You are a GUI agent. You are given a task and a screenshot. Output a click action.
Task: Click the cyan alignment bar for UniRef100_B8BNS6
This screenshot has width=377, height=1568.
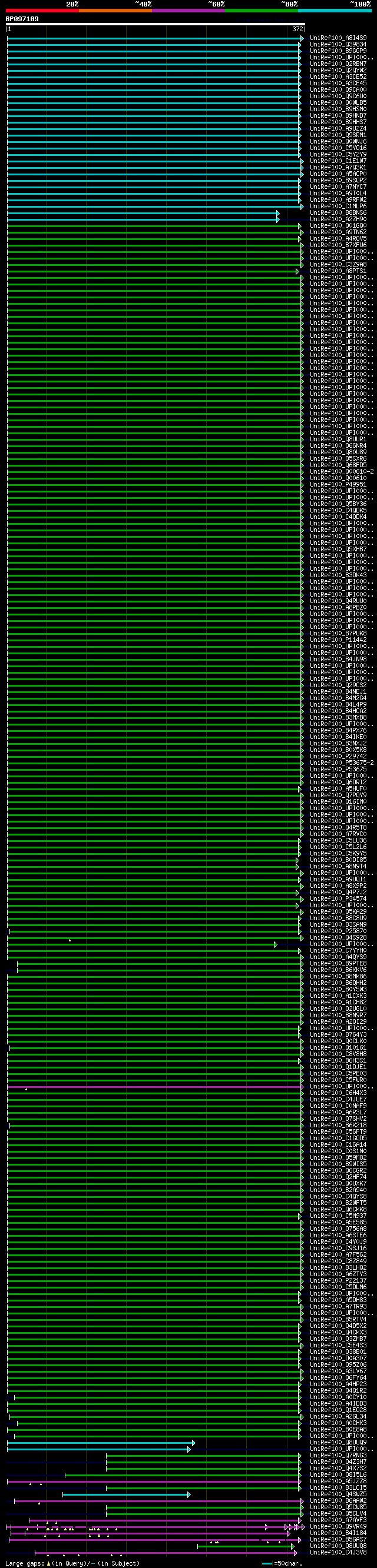coord(143,213)
